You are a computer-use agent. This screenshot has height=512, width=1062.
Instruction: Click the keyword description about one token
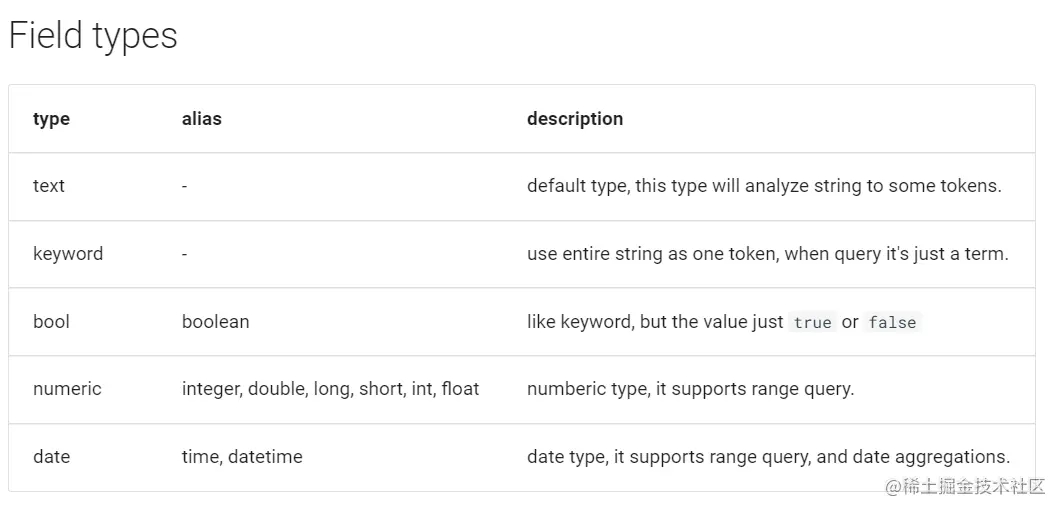point(768,253)
